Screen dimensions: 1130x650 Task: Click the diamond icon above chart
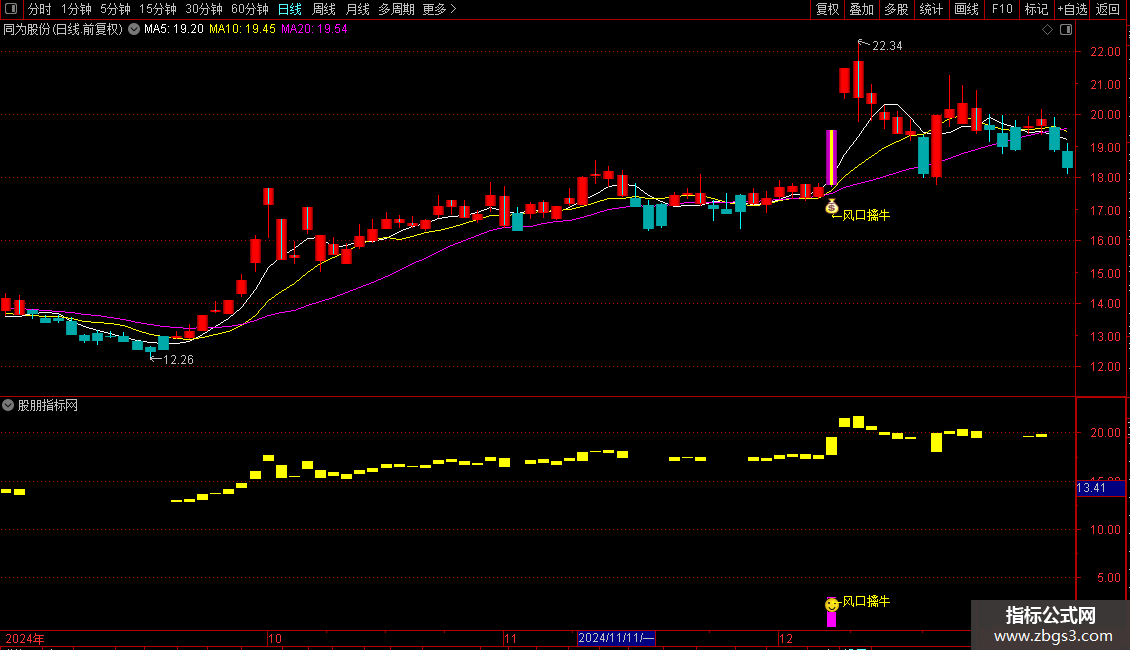pos(1047,30)
